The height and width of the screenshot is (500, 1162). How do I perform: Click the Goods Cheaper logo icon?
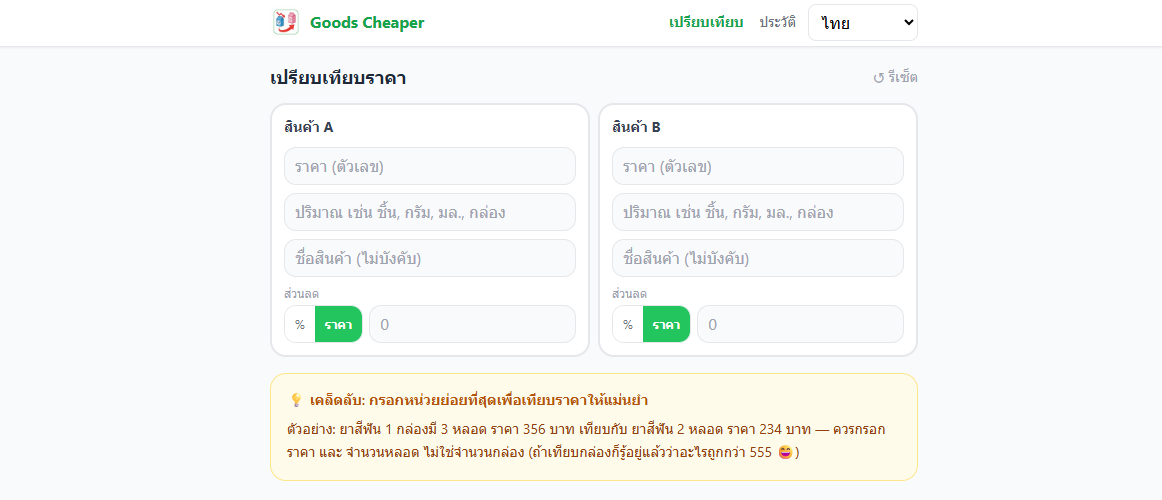(285, 22)
